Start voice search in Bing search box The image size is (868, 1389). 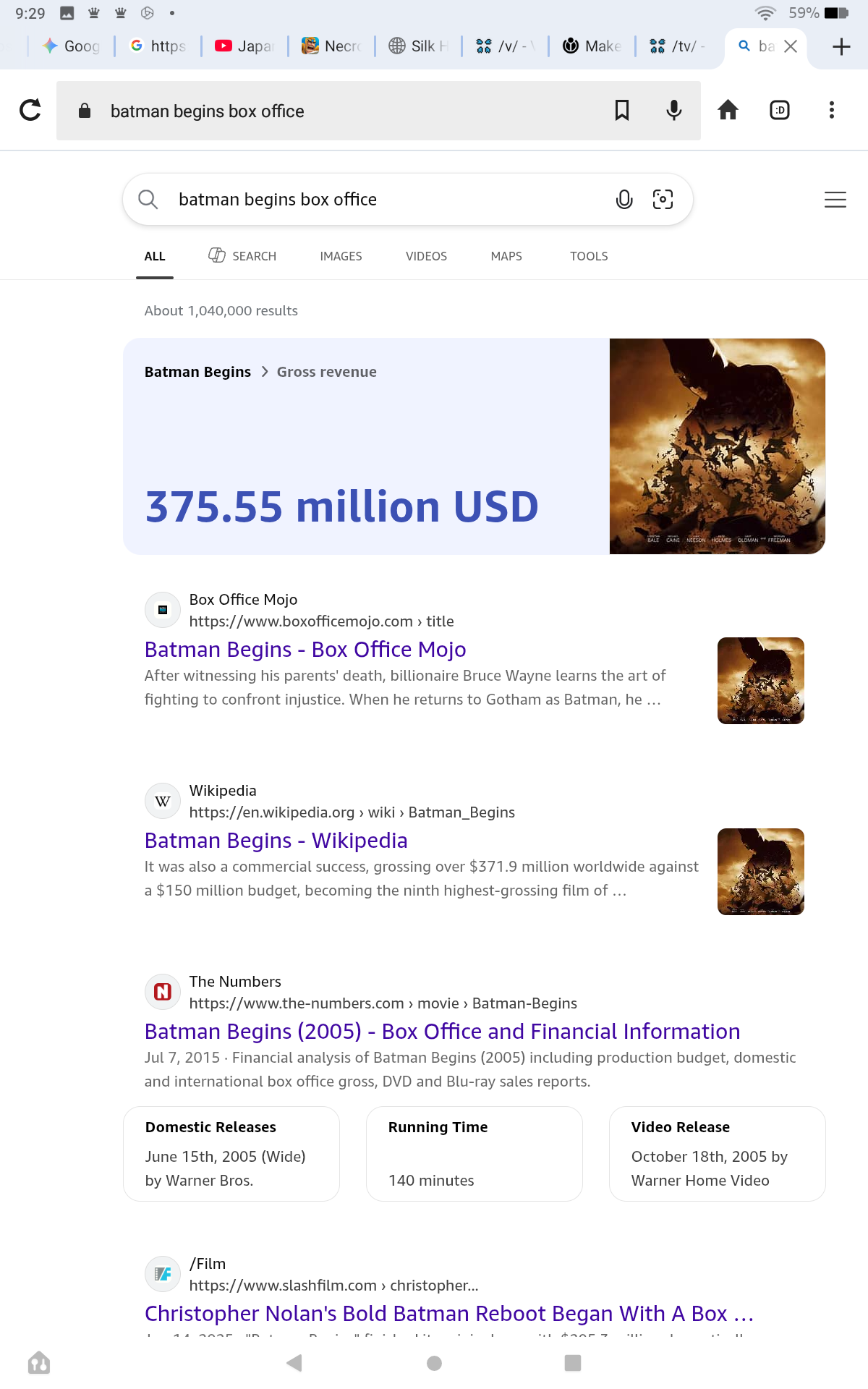click(624, 199)
